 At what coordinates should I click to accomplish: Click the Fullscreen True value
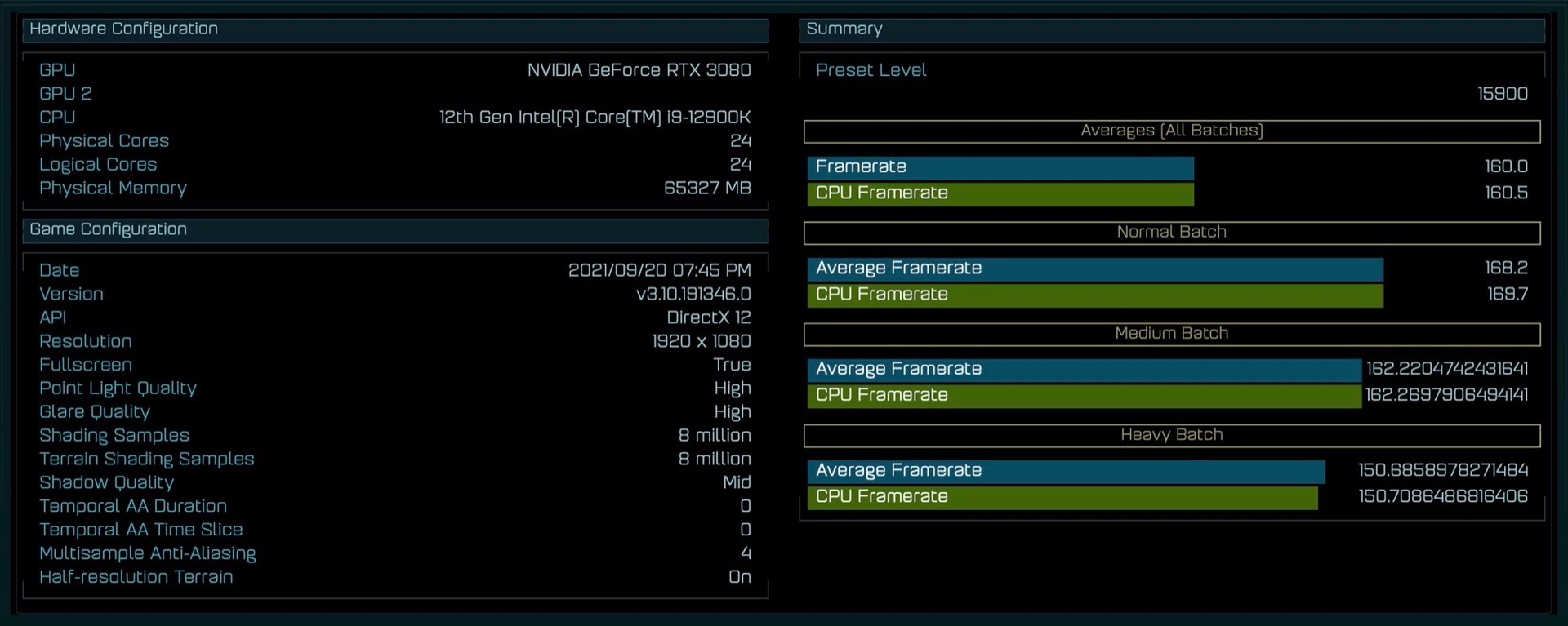(732, 365)
